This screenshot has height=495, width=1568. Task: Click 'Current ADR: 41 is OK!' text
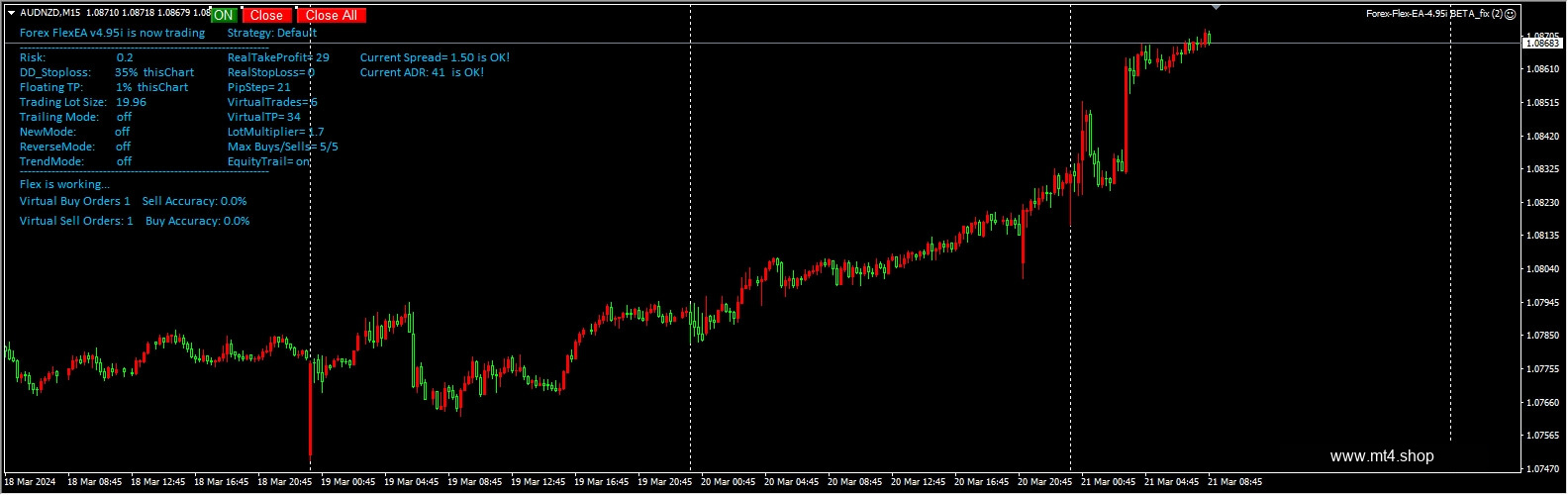(x=423, y=72)
